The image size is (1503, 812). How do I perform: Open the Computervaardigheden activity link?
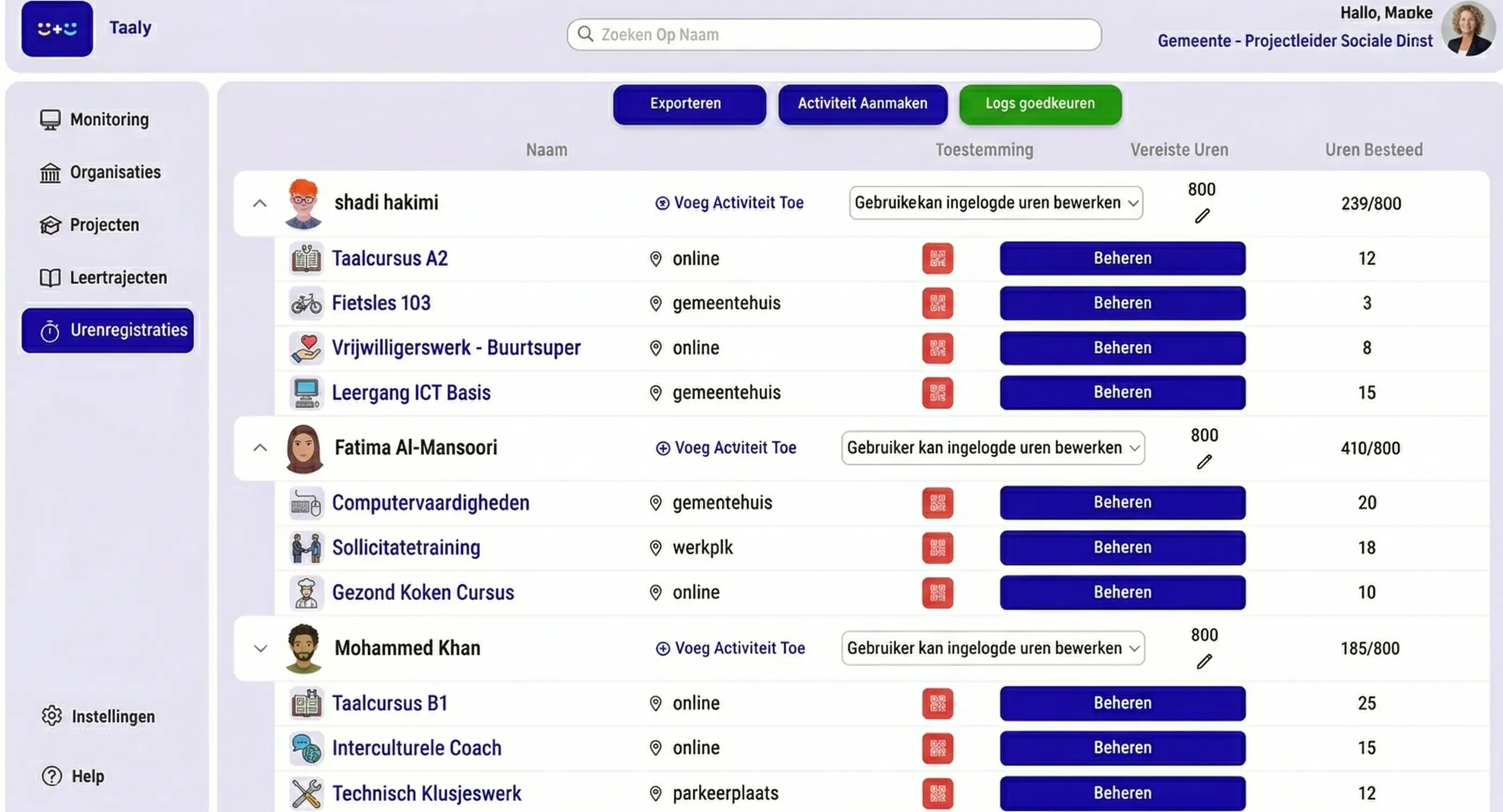point(431,503)
